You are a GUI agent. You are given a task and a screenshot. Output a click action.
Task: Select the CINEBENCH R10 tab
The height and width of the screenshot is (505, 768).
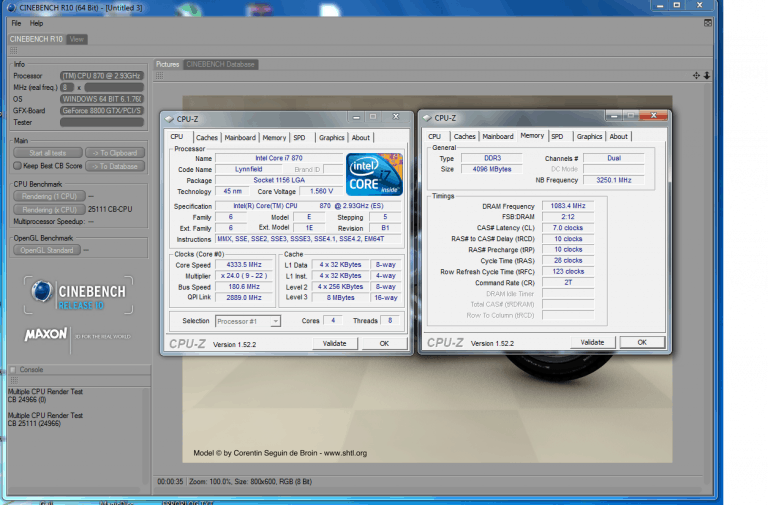(36, 39)
